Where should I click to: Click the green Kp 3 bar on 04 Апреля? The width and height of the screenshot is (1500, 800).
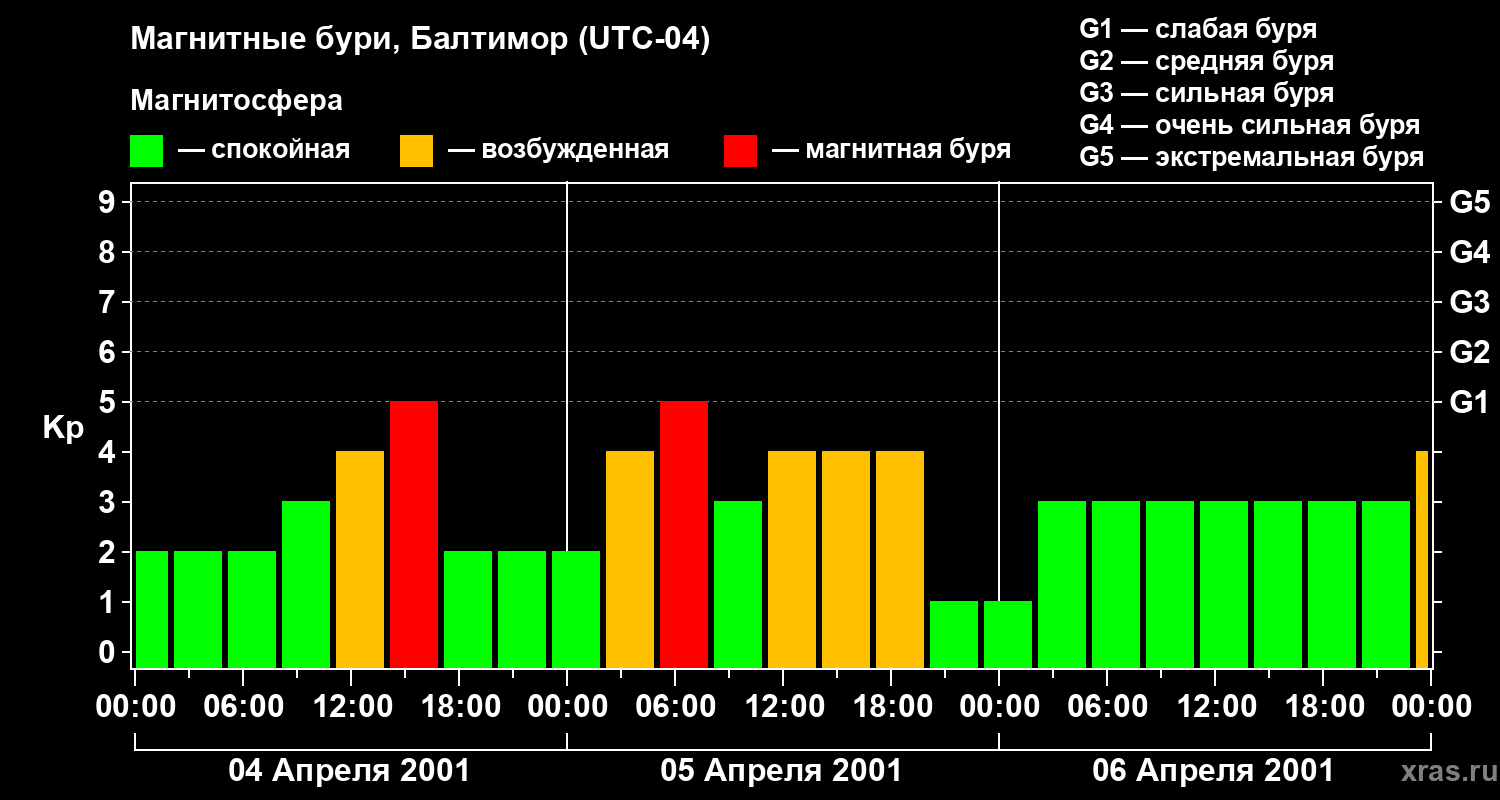point(306,585)
